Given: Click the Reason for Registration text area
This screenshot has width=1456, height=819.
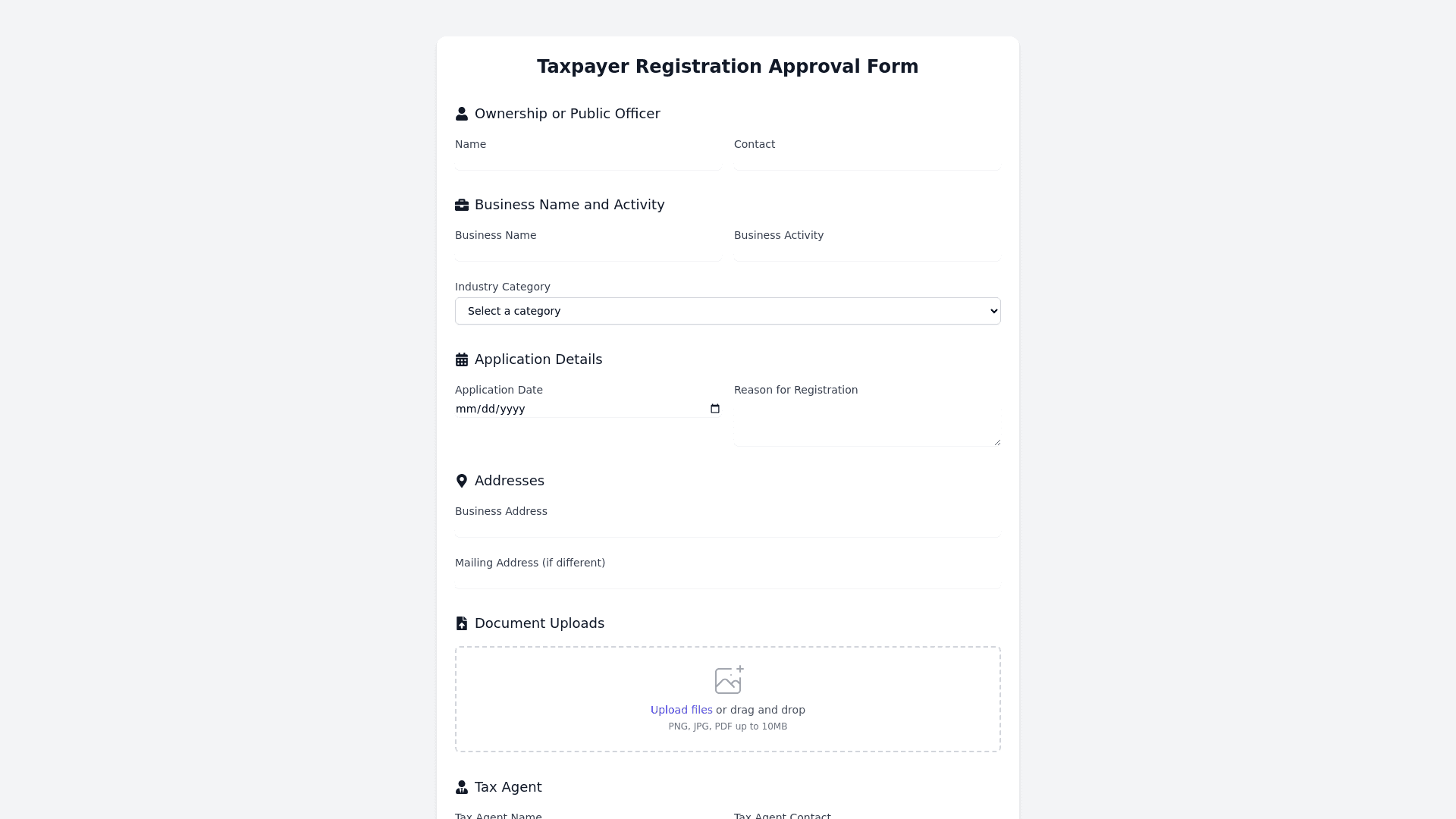Looking at the screenshot, I should click(x=867, y=423).
